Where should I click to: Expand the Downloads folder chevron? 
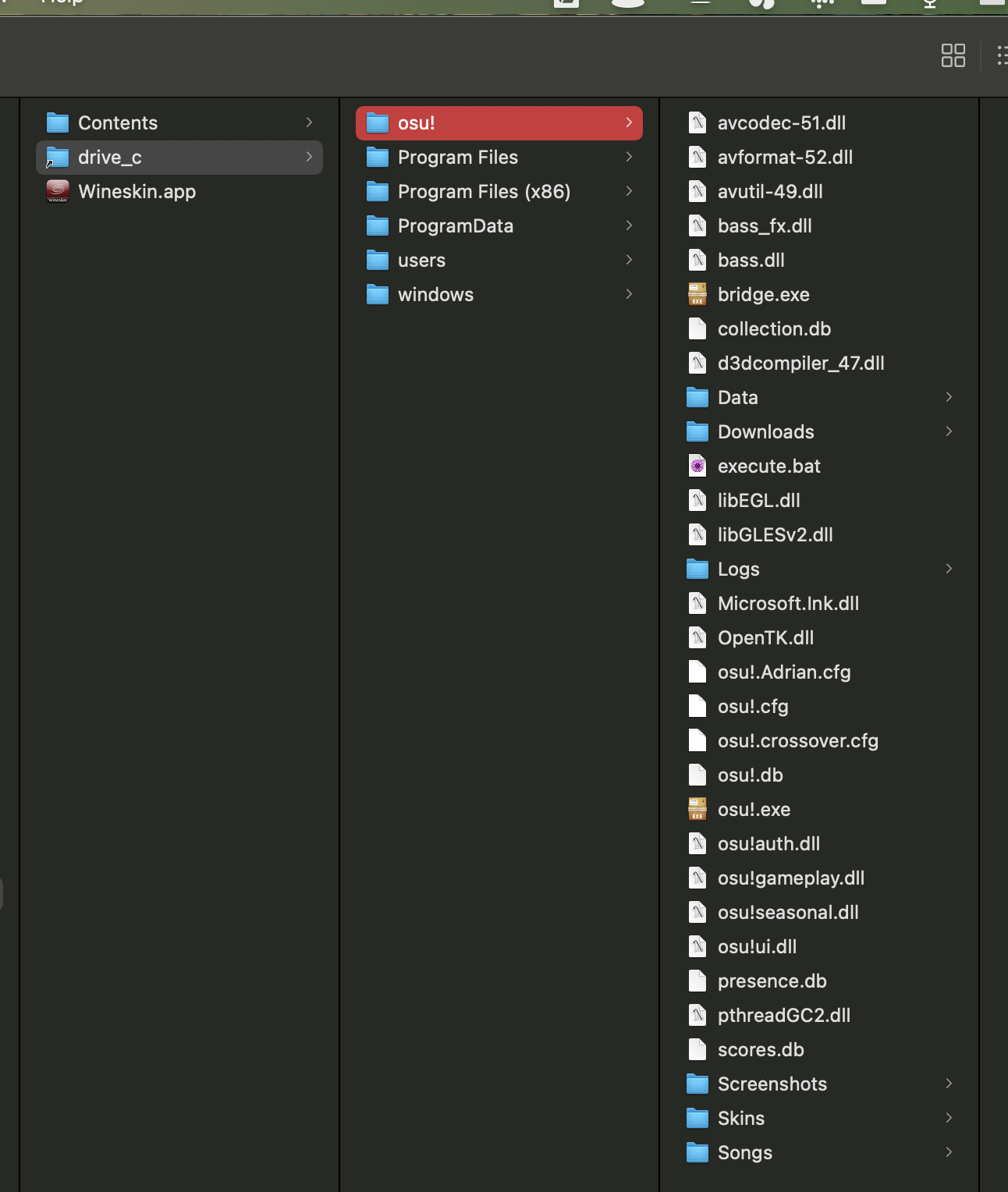[949, 431]
